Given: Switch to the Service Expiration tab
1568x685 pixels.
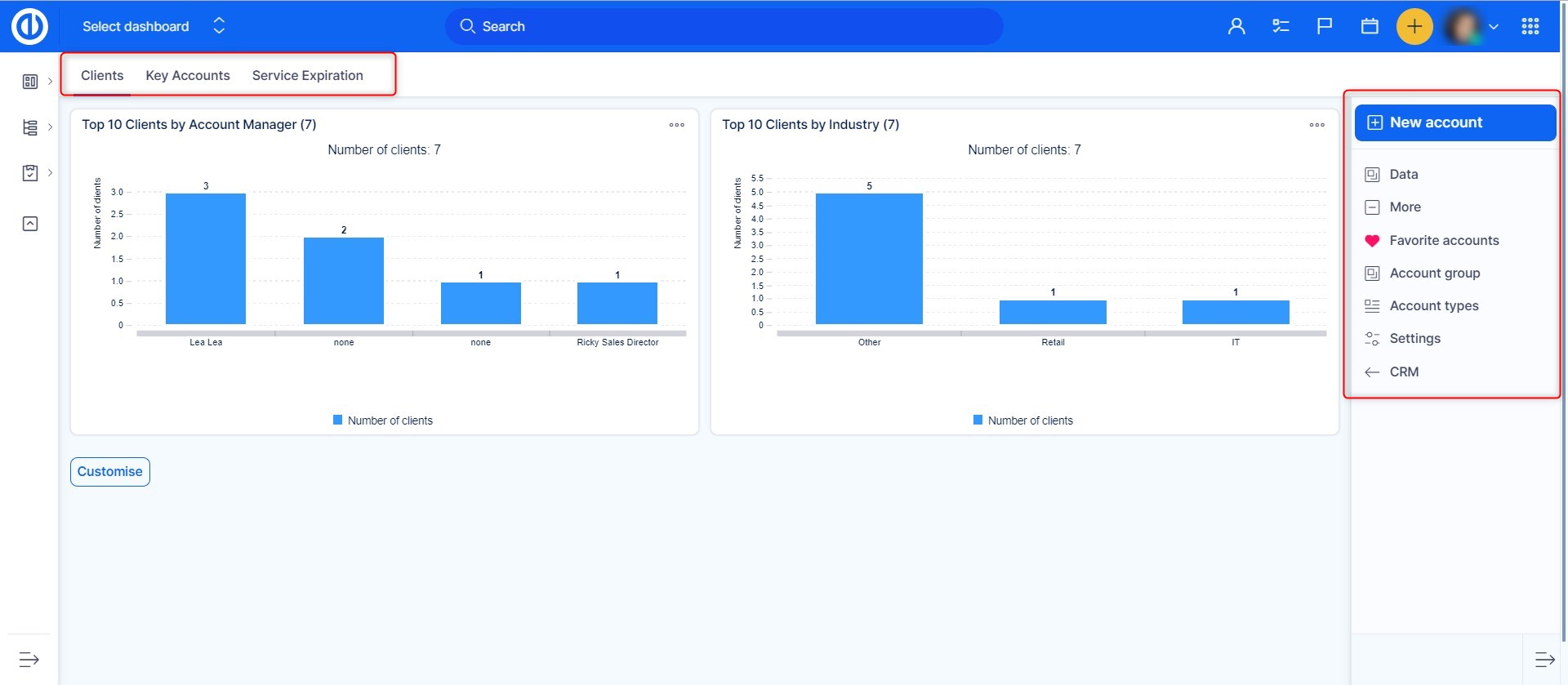Looking at the screenshot, I should [x=307, y=75].
